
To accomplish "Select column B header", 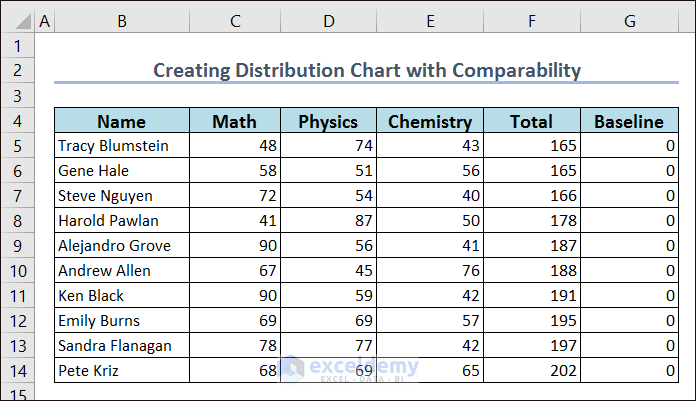I will pyautogui.click(x=121, y=21).
